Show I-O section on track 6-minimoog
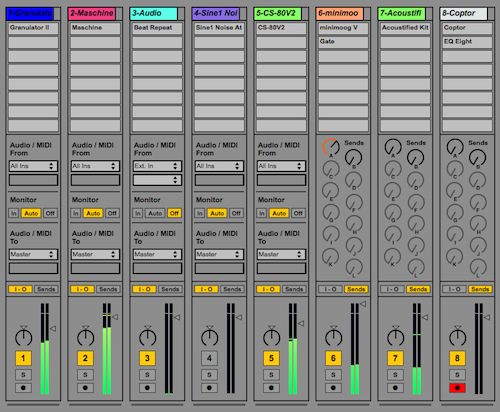The width and height of the screenshot is (500, 412). coord(330,289)
